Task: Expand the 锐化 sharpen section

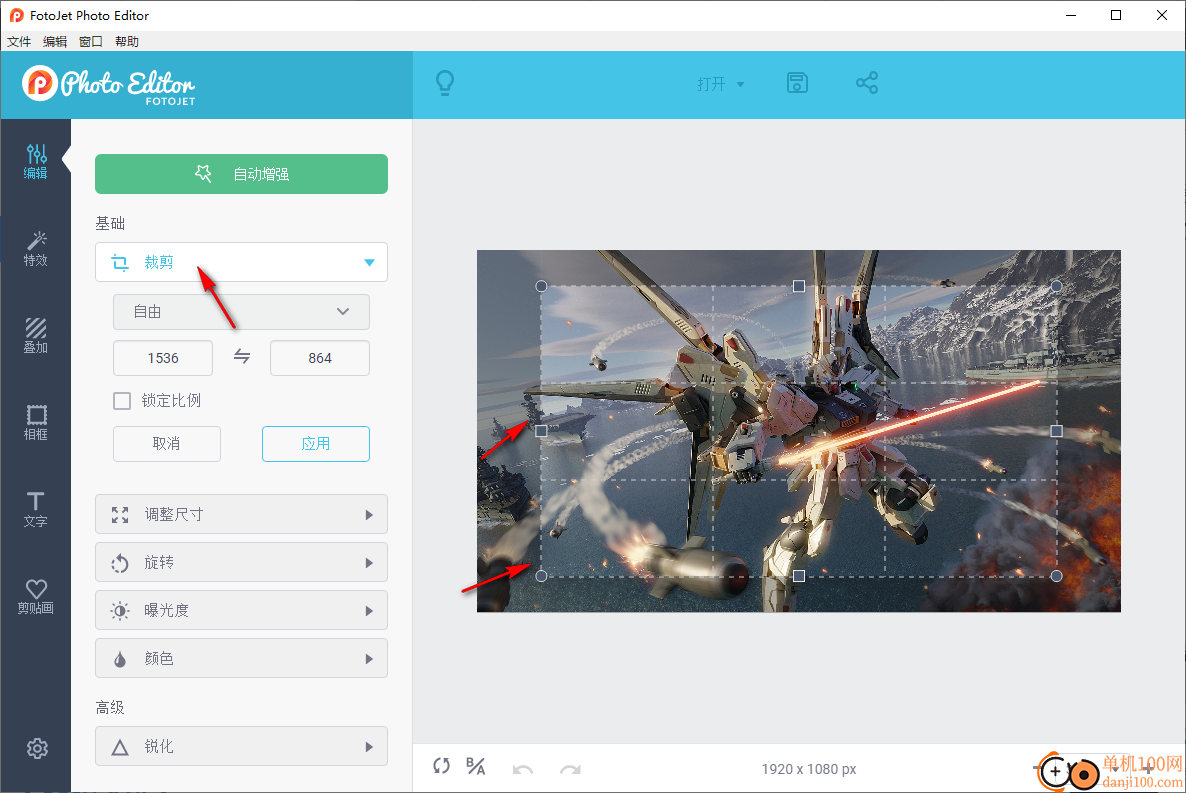Action: pyautogui.click(x=241, y=746)
